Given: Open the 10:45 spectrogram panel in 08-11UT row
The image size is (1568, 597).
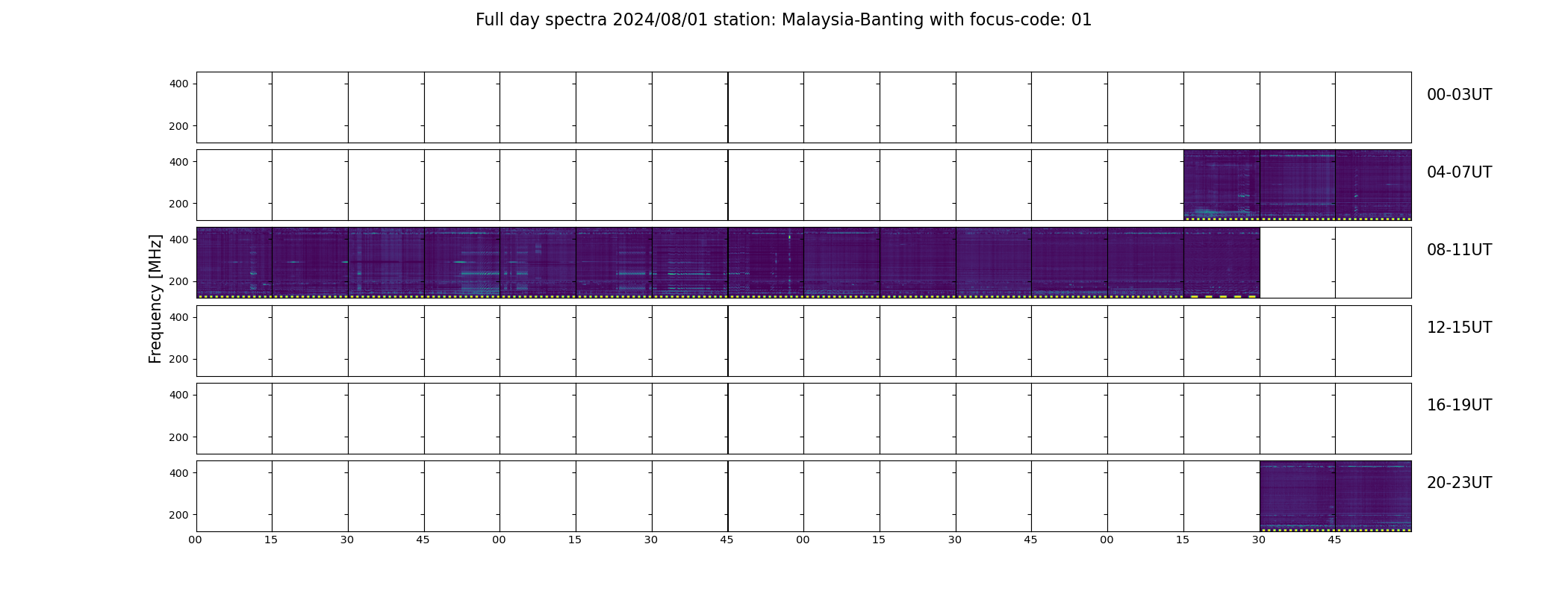Looking at the screenshot, I should 1069,263.
